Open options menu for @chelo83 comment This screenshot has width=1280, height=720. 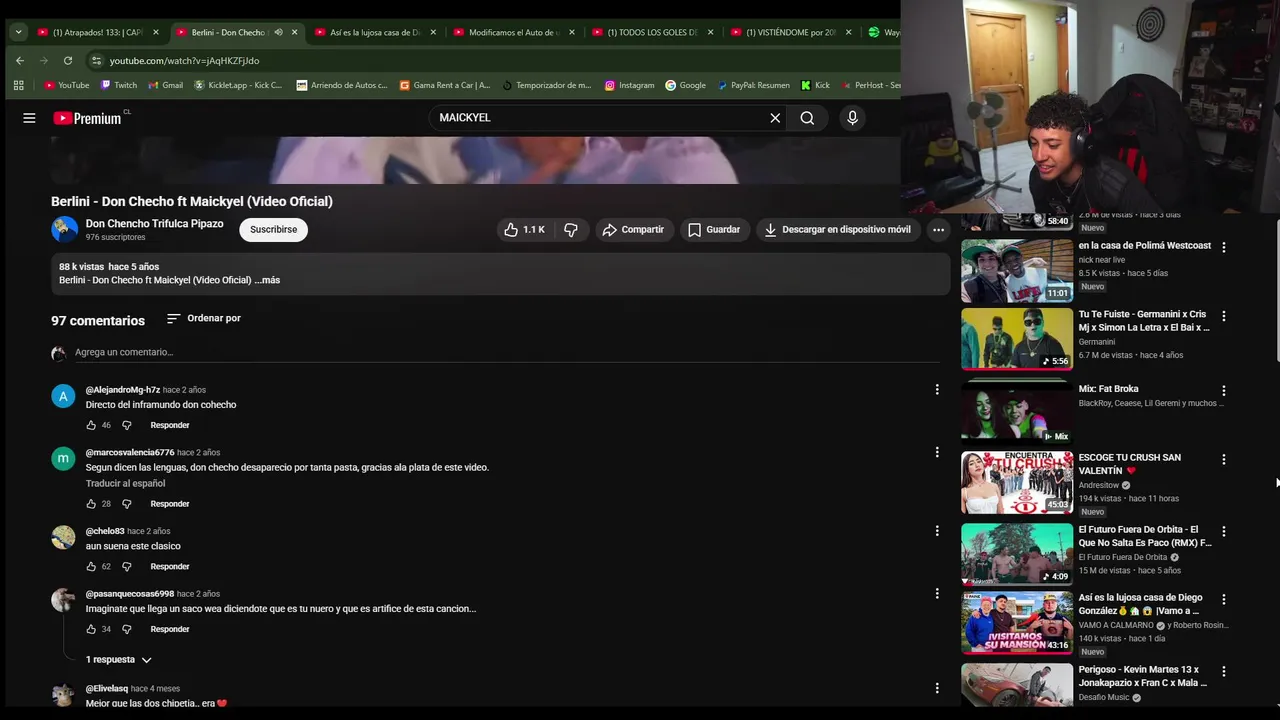937,531
